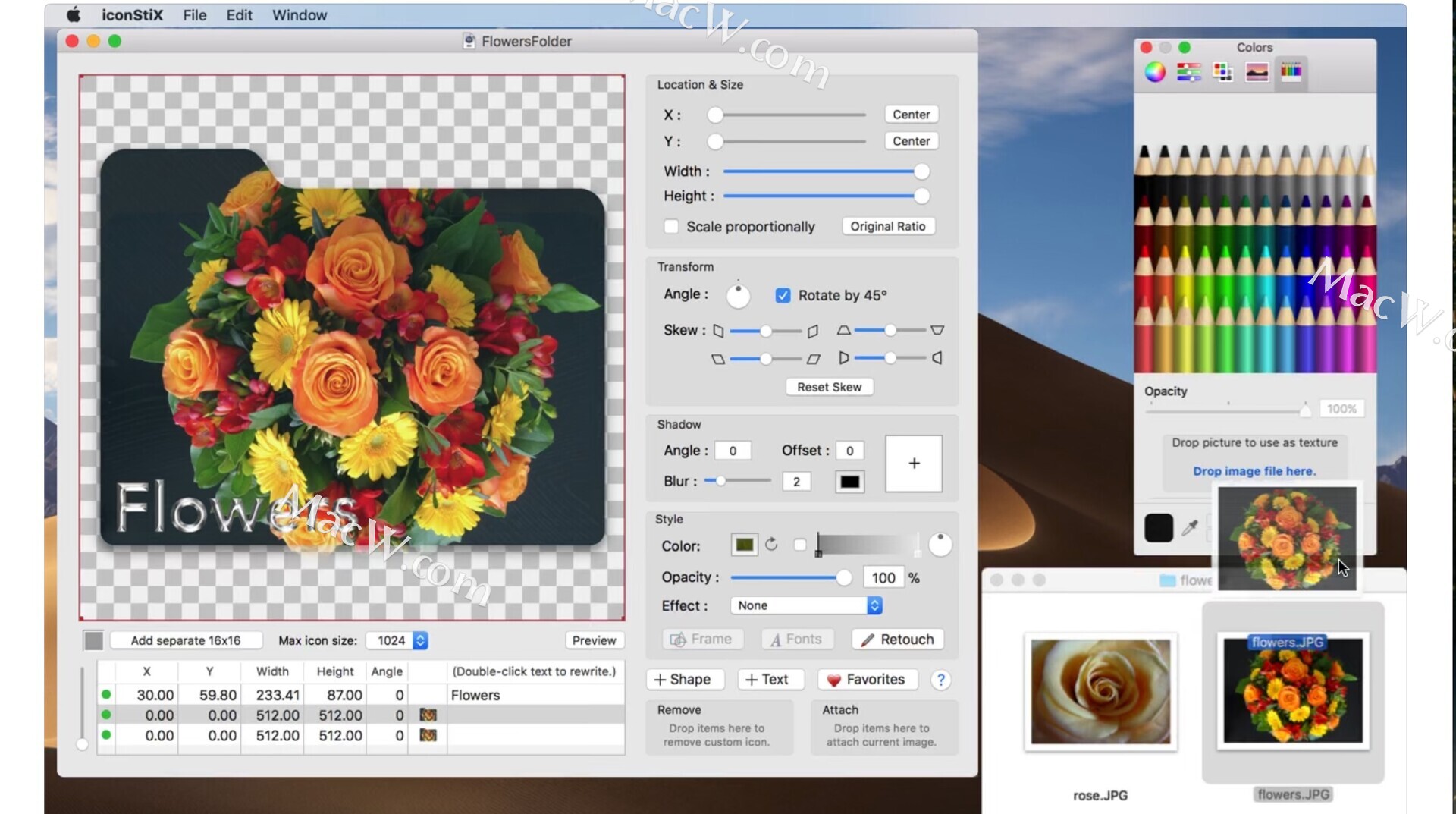Click the reset color circular arrow icon

coord(771,545)
